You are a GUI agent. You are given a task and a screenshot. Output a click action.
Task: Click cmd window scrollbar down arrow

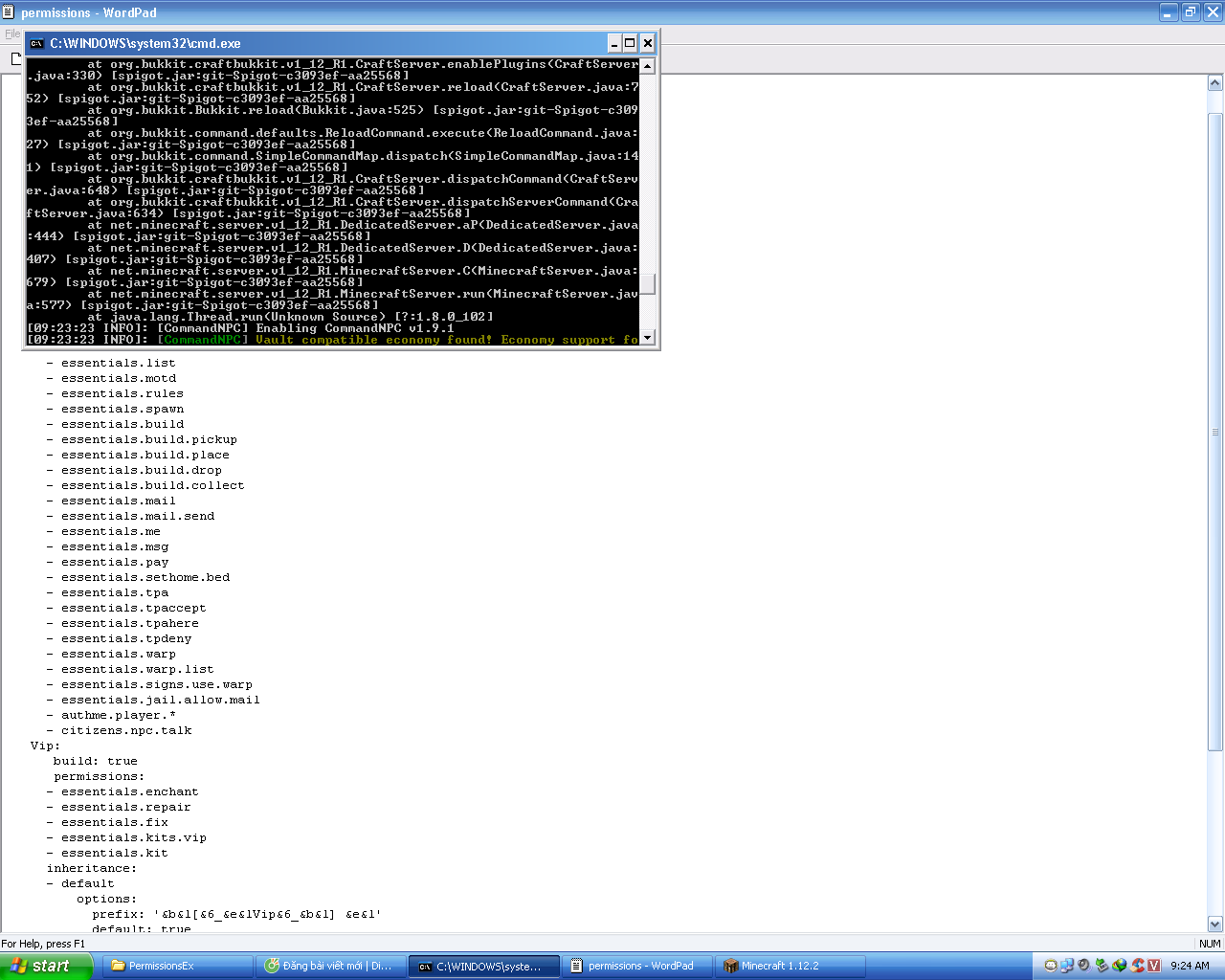coord(648,338)
